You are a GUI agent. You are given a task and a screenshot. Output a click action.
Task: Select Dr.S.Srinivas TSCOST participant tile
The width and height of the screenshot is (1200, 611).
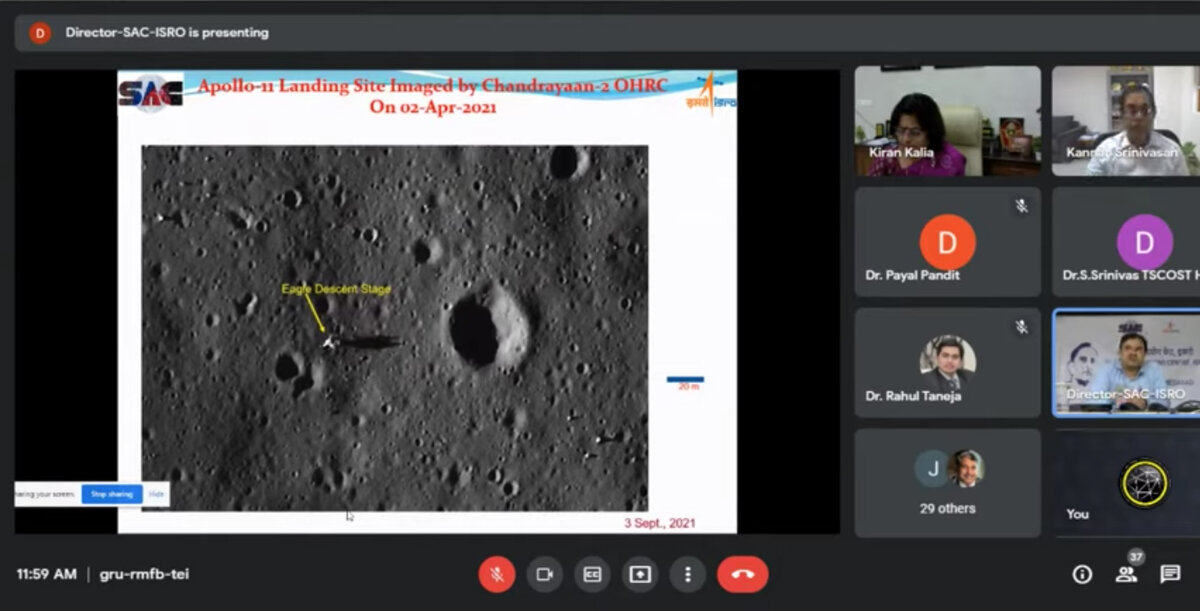coord(1126,242)
